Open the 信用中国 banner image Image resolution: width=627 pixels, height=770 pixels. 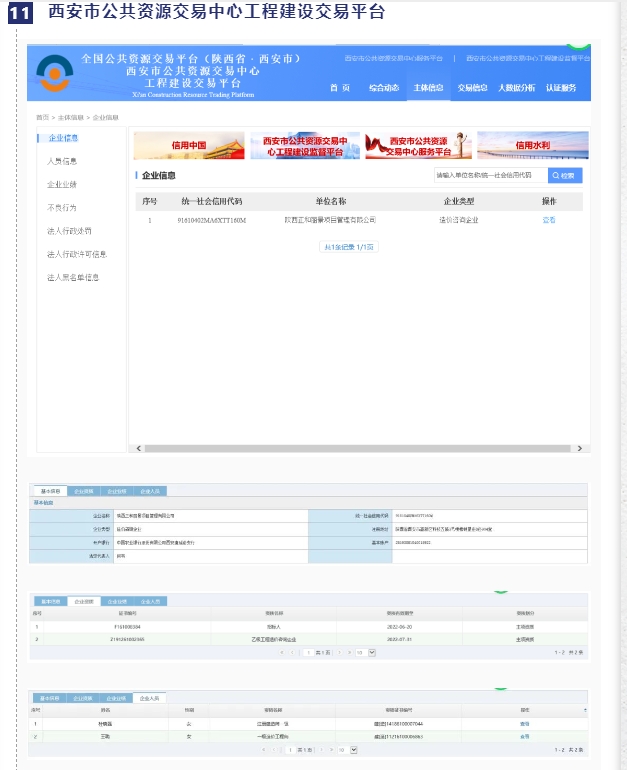[189, 145]
